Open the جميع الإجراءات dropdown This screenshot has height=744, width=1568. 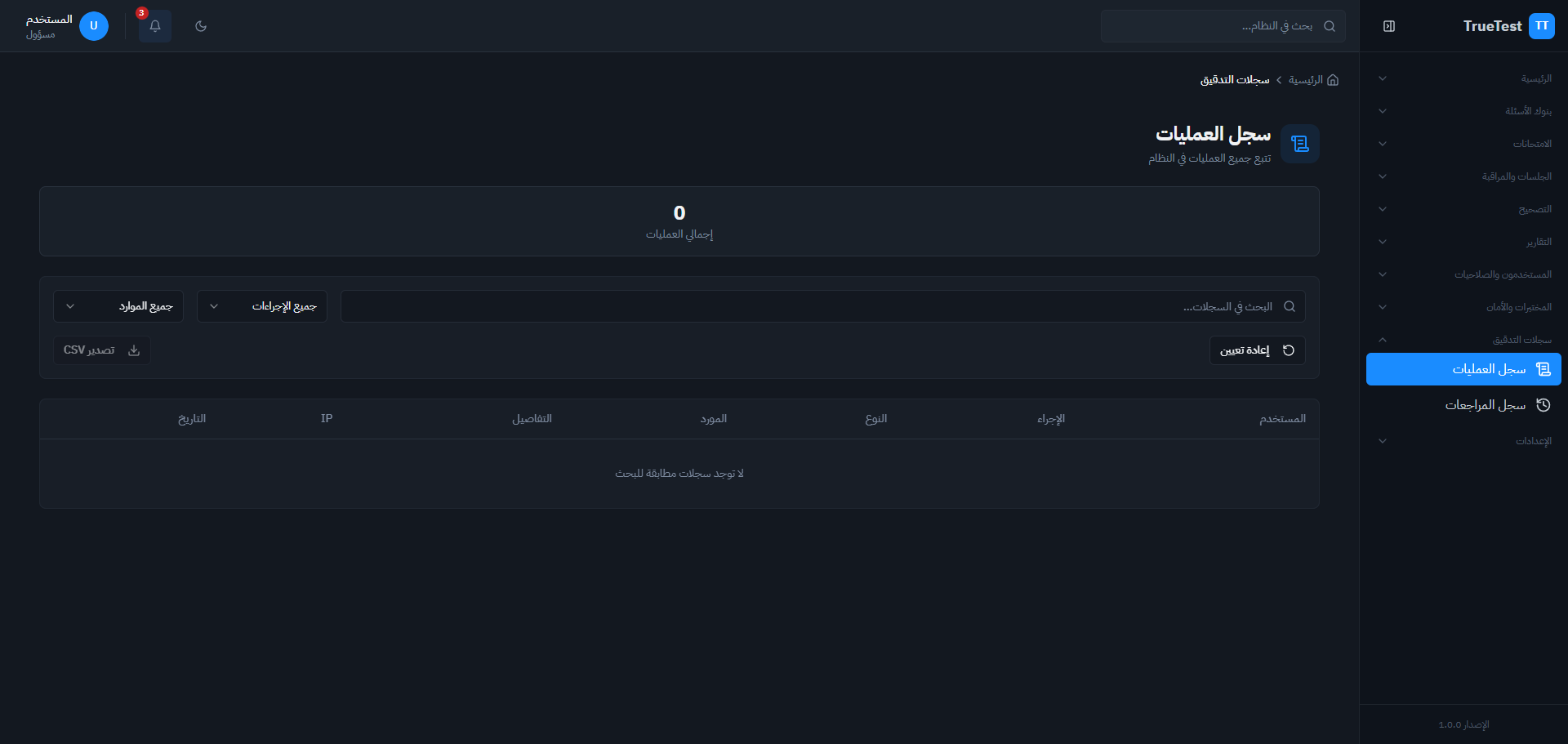262,307
